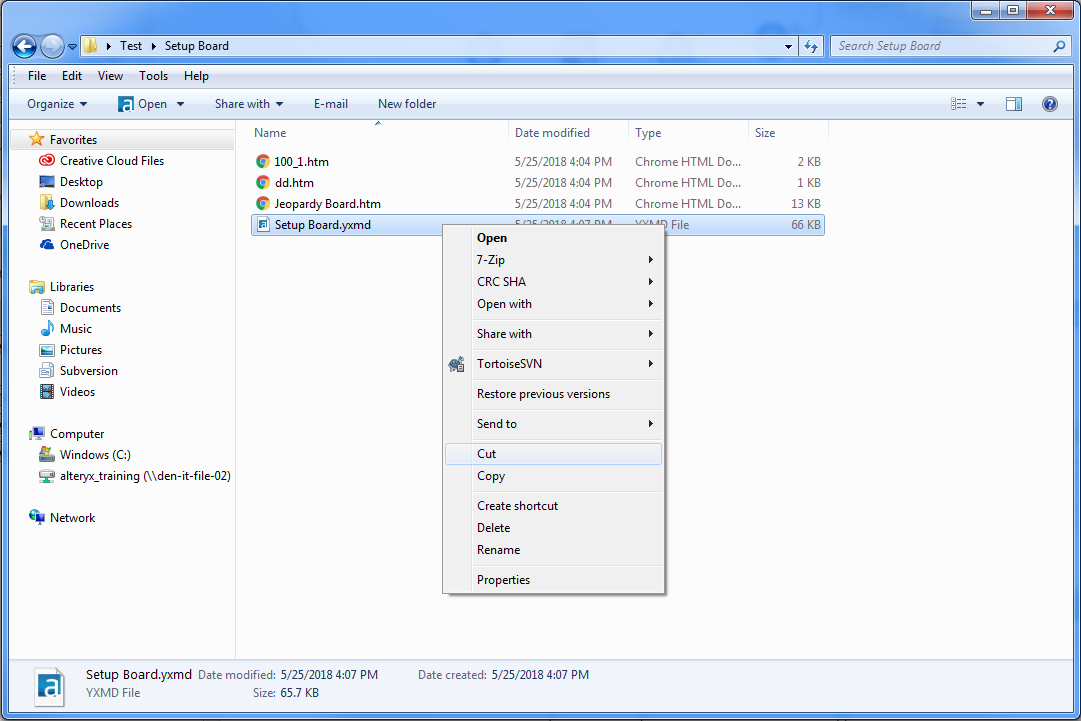Click the refresh icon beside the address bar

pos(811,46)
